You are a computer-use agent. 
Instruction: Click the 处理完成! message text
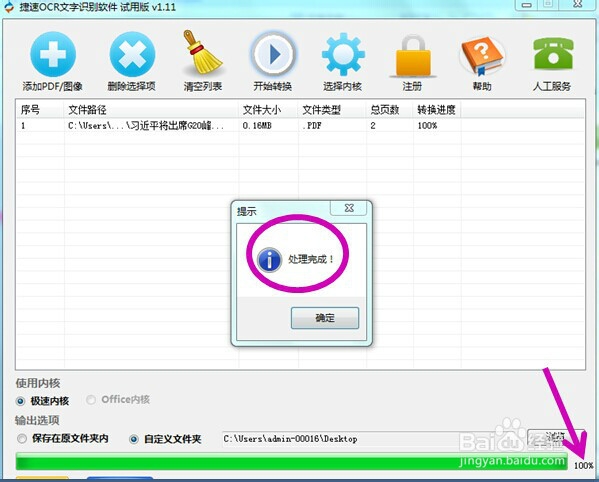point(311,259)
